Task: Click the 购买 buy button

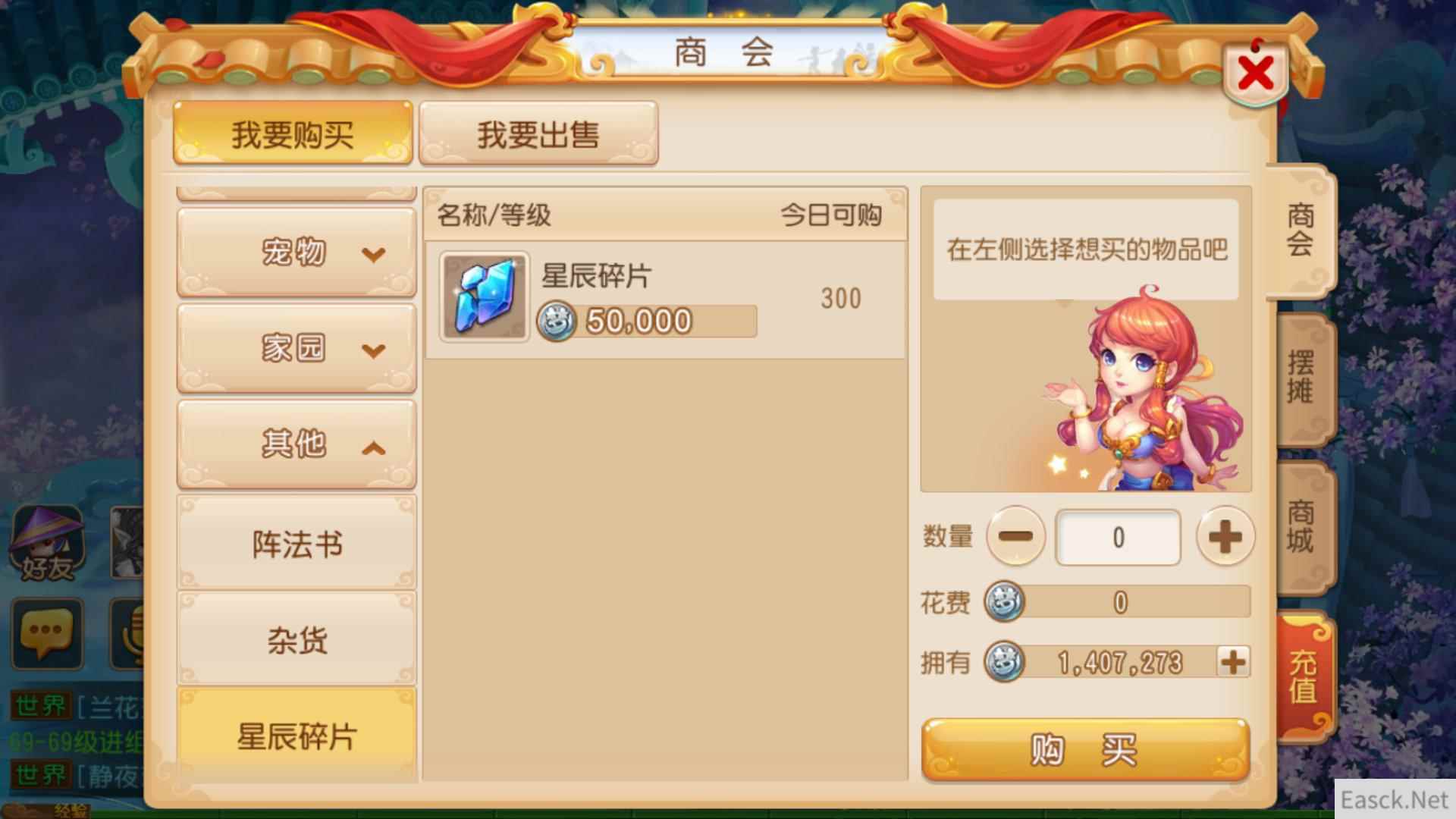Action: click(1085, 750)
